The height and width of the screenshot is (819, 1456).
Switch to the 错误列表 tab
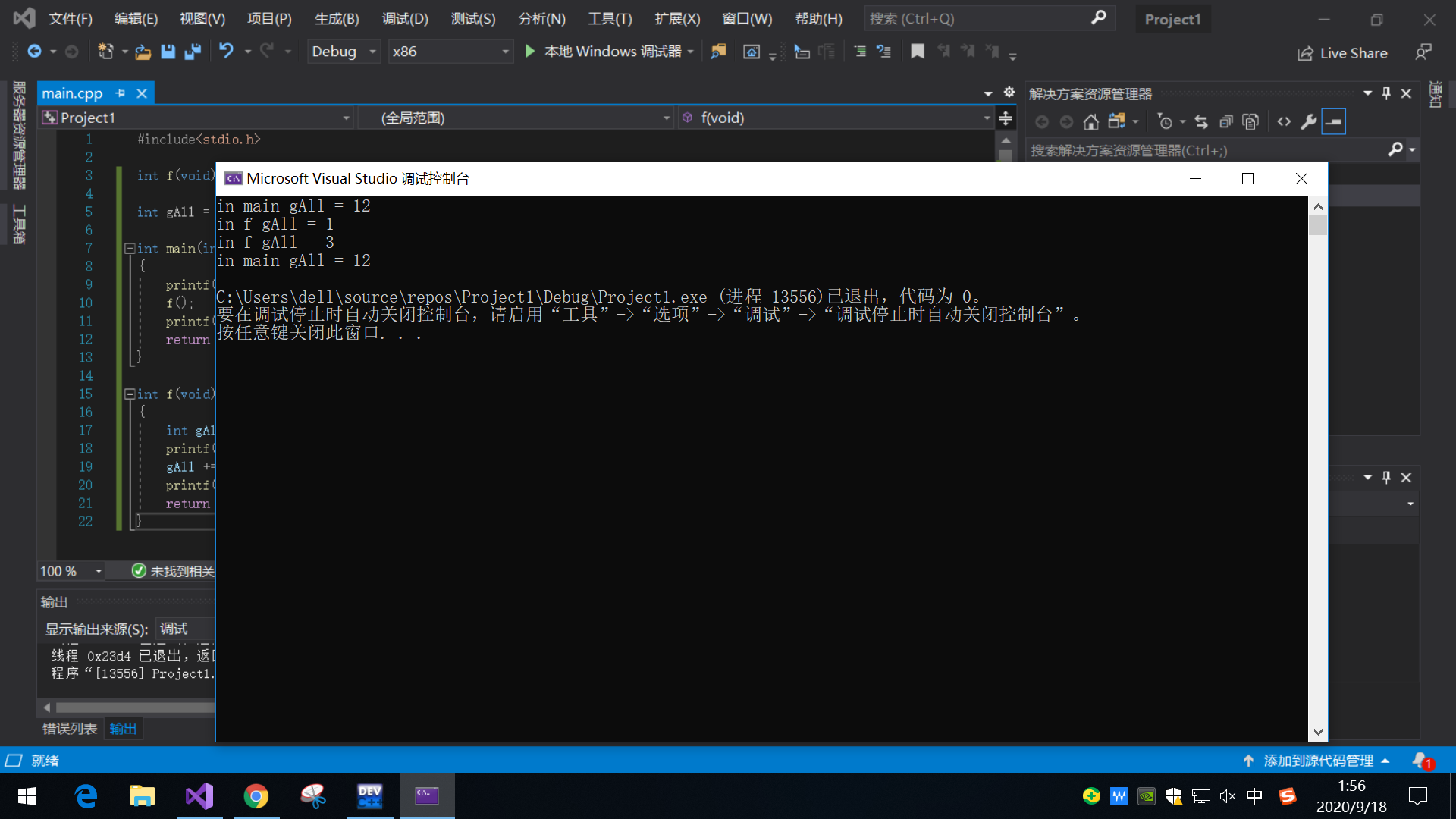[70, 729]
